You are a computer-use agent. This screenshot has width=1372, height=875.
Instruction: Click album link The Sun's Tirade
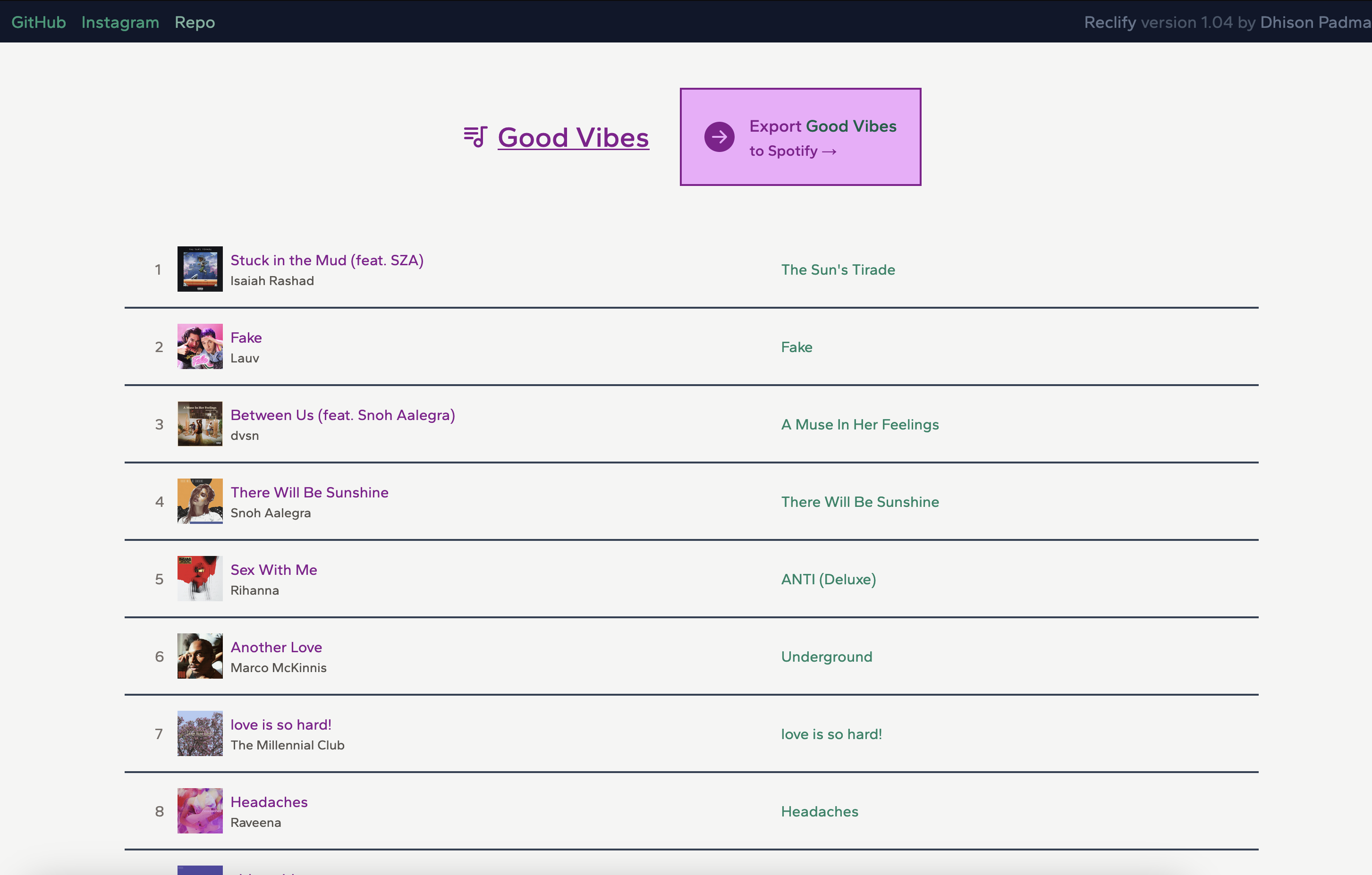tap(838, 270)
